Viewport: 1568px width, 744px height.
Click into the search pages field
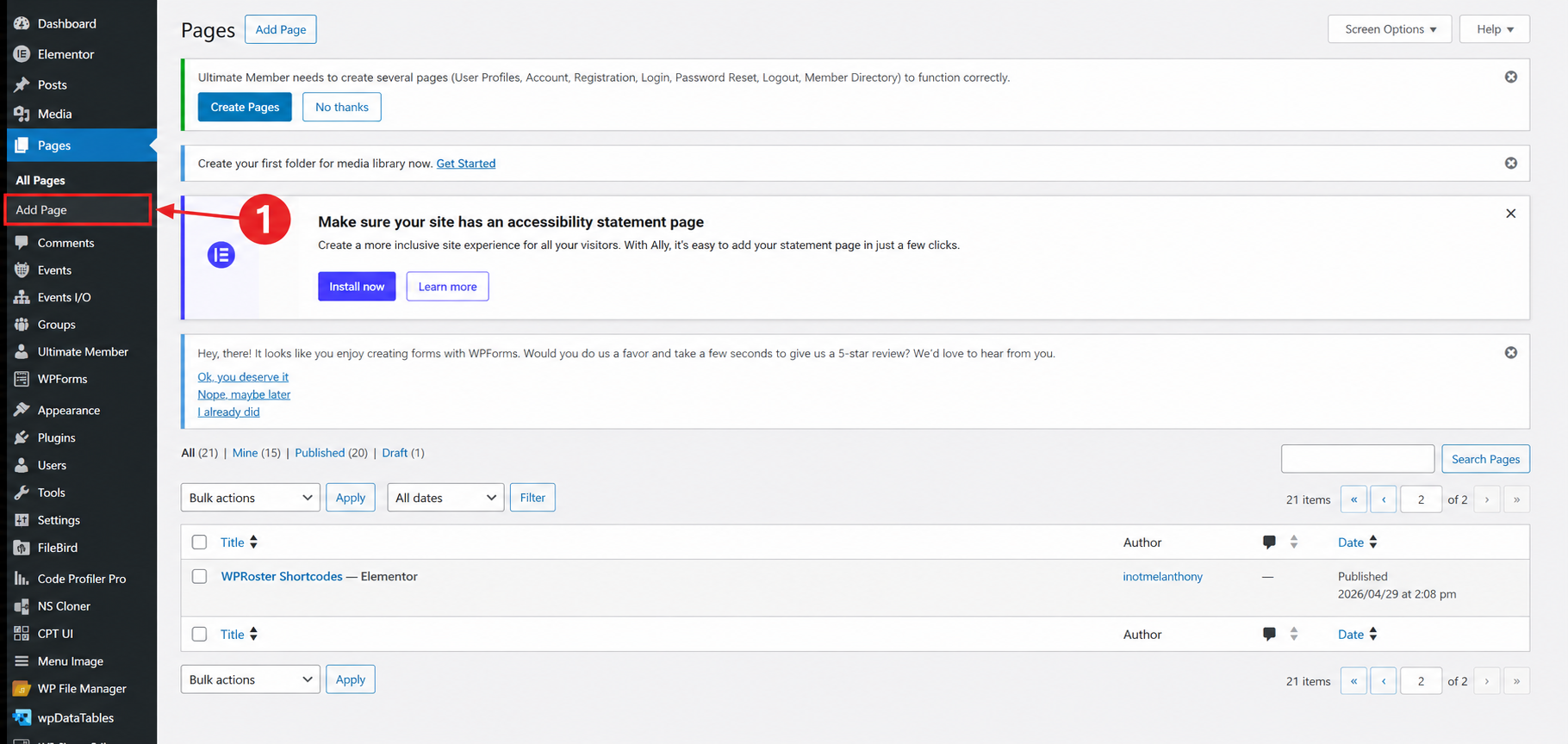pos(1358,459)
